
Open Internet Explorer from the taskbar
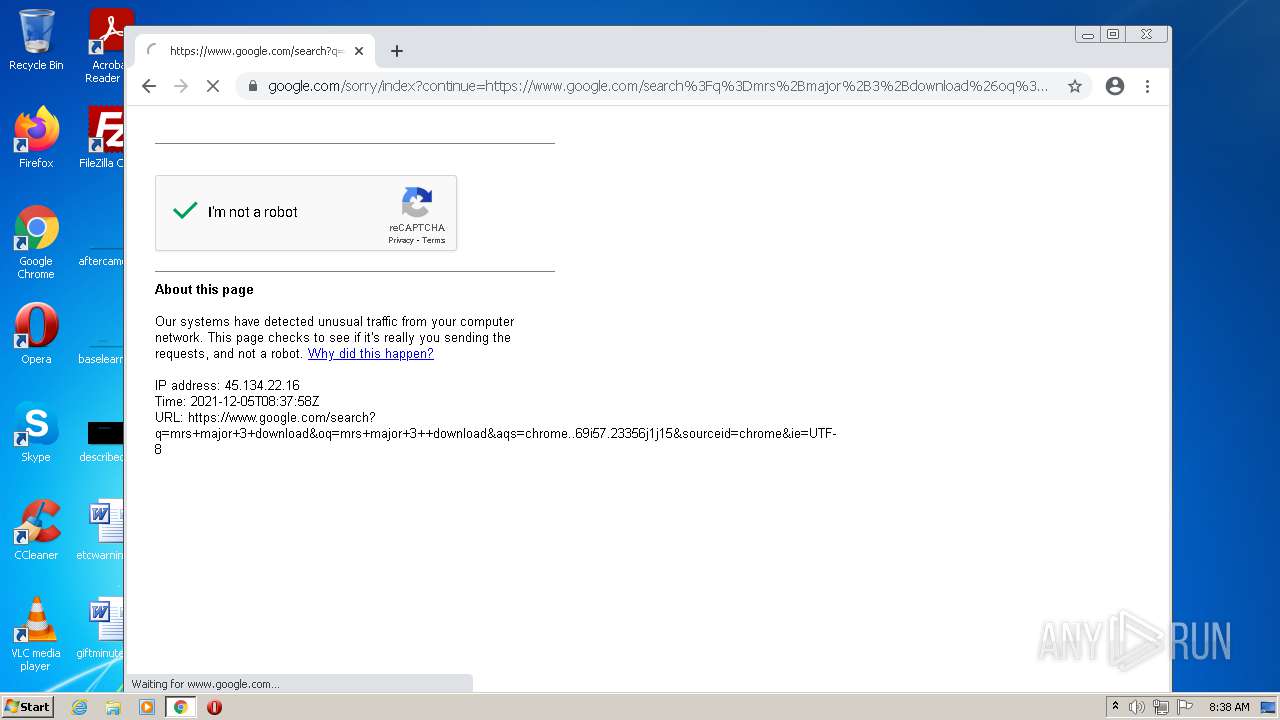tap(79, 707)
